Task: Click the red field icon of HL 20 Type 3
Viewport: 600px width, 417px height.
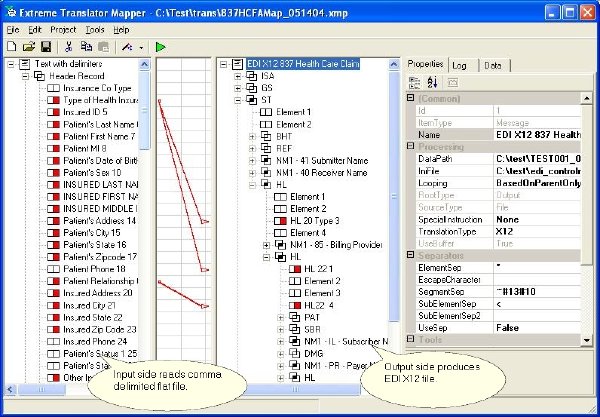Action: coord(280,221)
